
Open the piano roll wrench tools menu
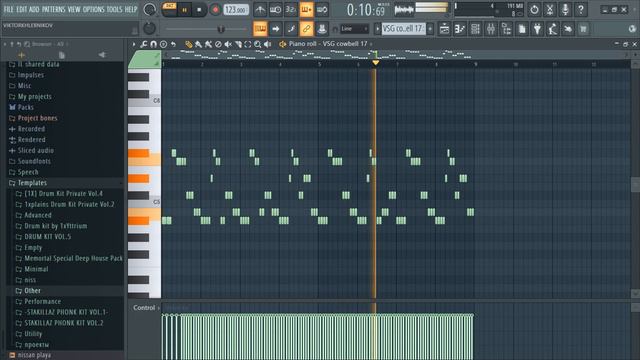point(144,44)
